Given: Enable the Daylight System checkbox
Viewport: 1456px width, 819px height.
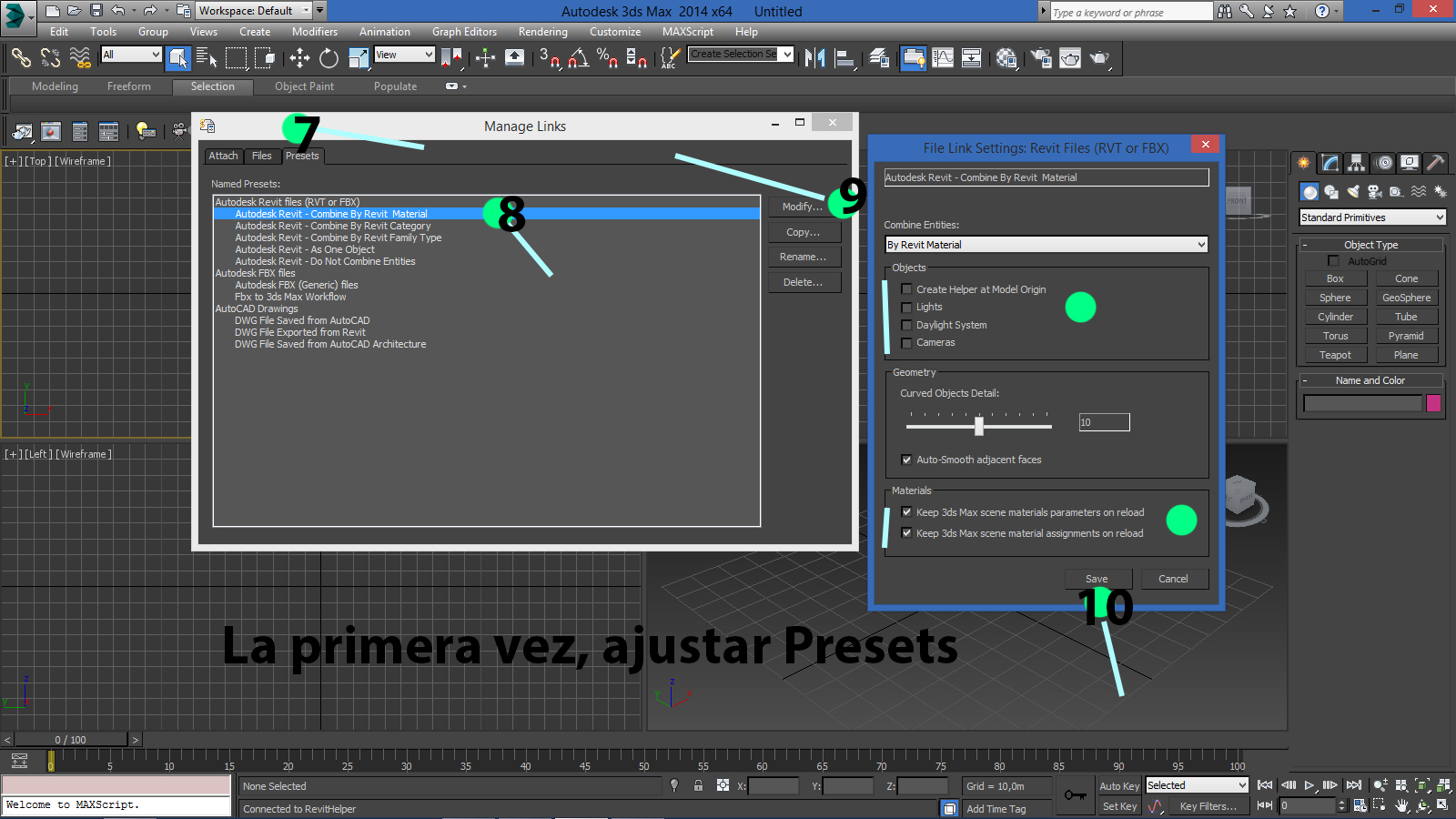Looking at the screenshot, I should (906, 325).
